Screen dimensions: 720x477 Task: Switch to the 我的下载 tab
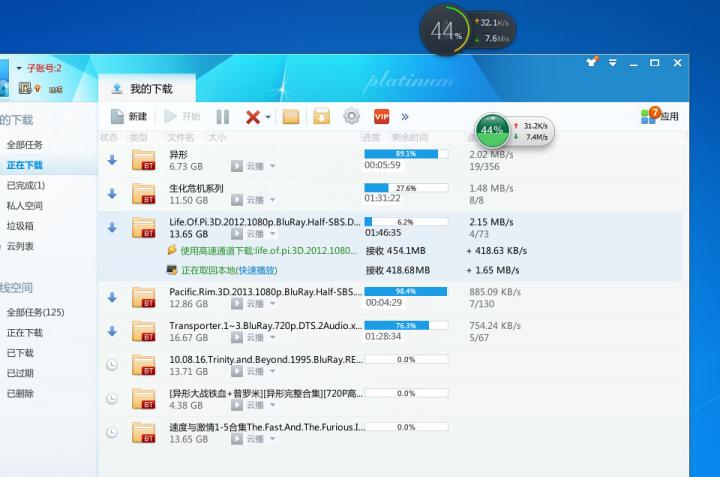tap(147, 89)
